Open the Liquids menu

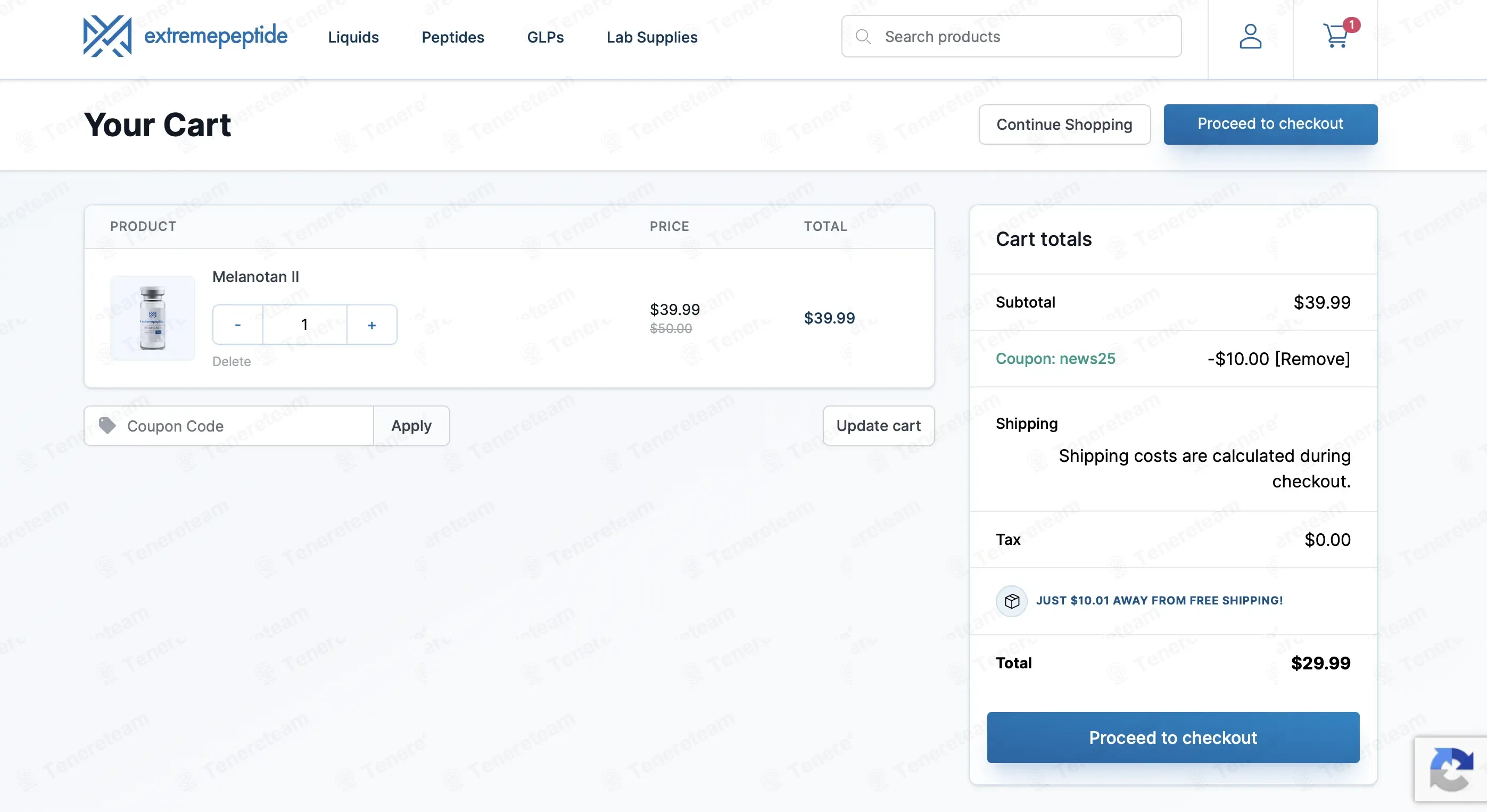tap(353, 37)
